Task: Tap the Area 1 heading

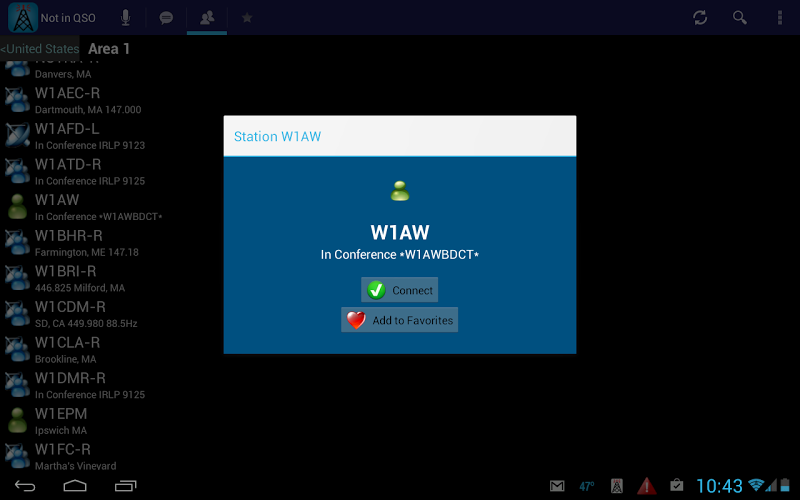Action: tap(109, 49)
